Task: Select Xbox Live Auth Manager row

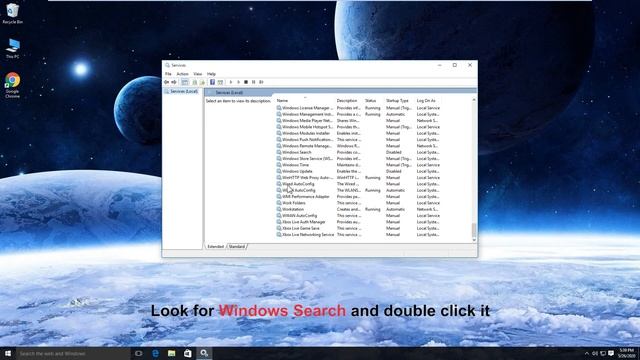Action: point(358,222)
